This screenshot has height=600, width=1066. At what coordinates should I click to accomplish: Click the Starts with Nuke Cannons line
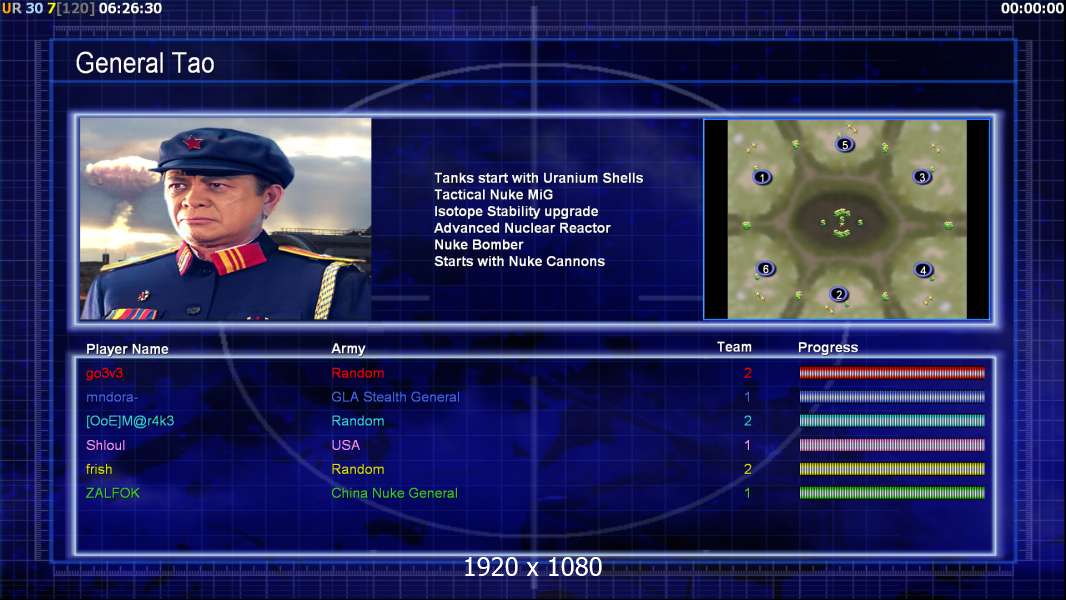tap(519, 262)
